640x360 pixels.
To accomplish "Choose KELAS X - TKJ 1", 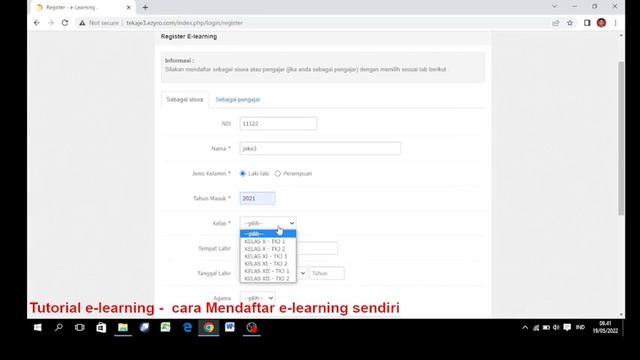I will [x=268, y=241].
